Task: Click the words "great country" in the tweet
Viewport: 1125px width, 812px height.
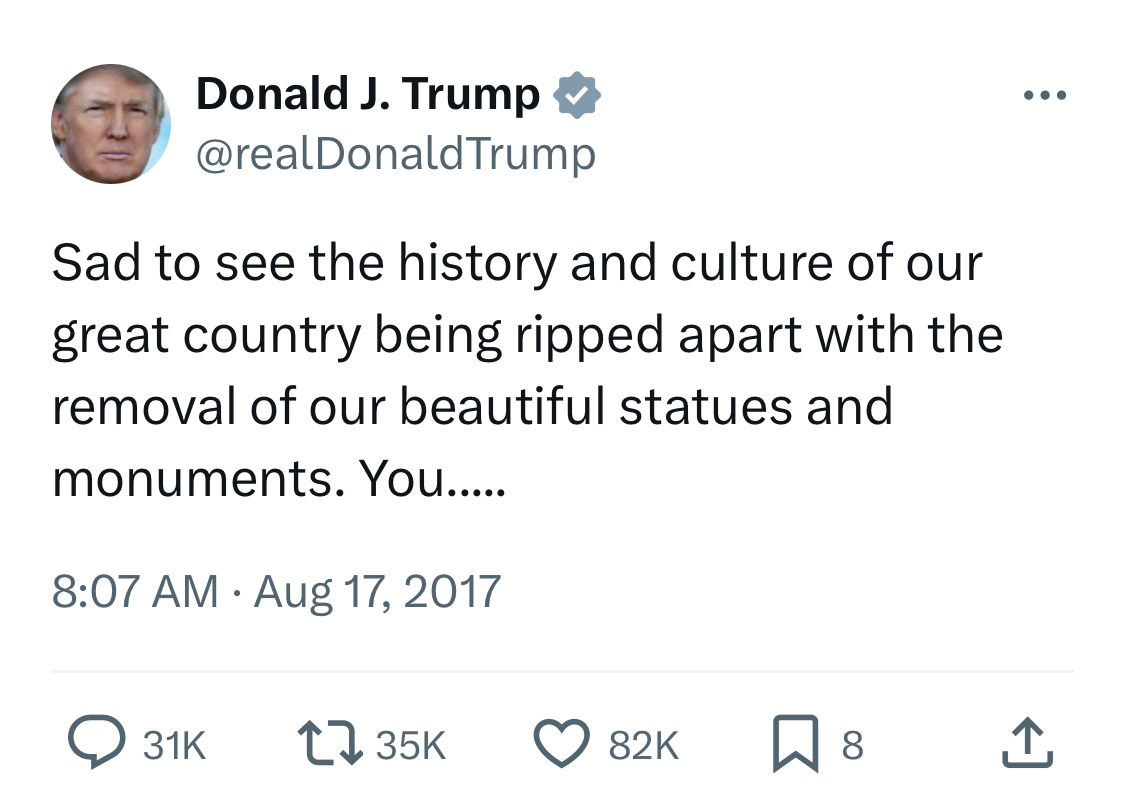Action: 205,336
